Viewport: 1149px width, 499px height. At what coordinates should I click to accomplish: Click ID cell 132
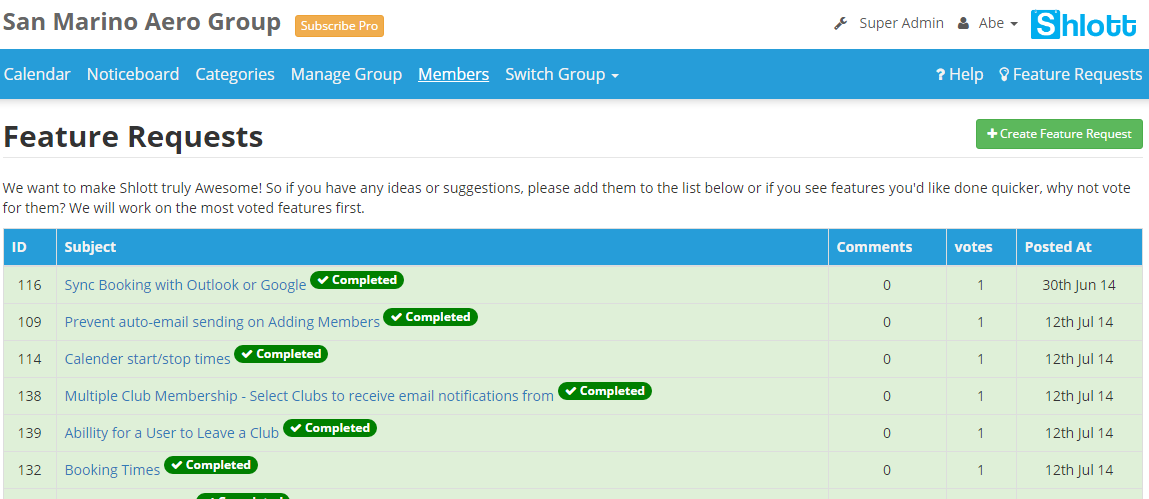[x=29, y=470]
